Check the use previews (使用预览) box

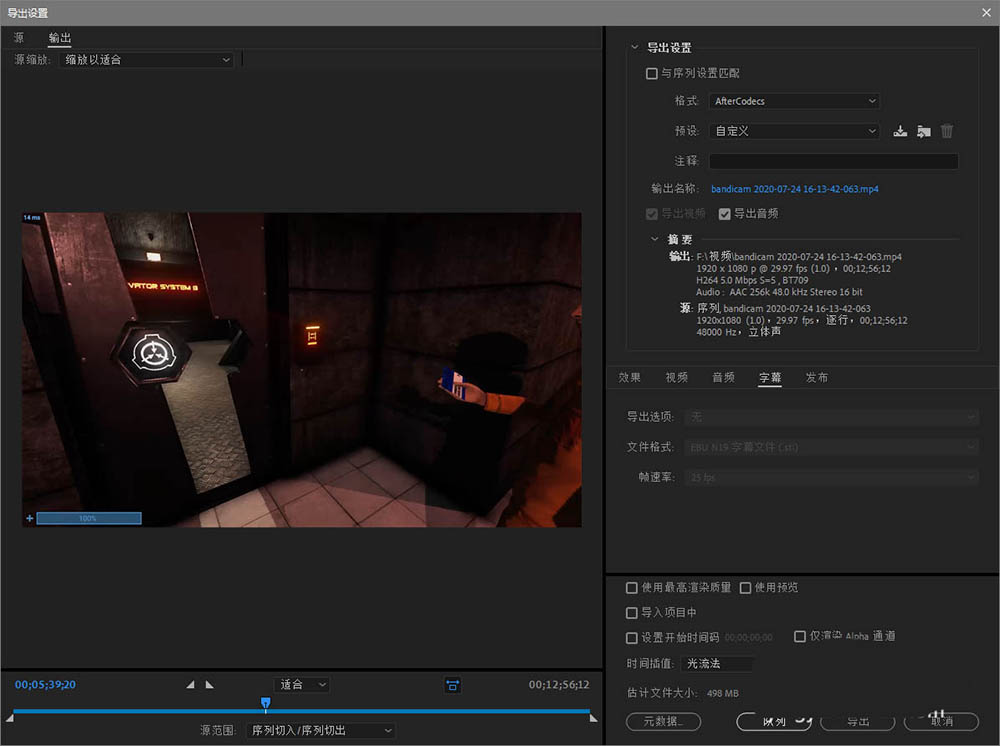click(x=746, y=588)
